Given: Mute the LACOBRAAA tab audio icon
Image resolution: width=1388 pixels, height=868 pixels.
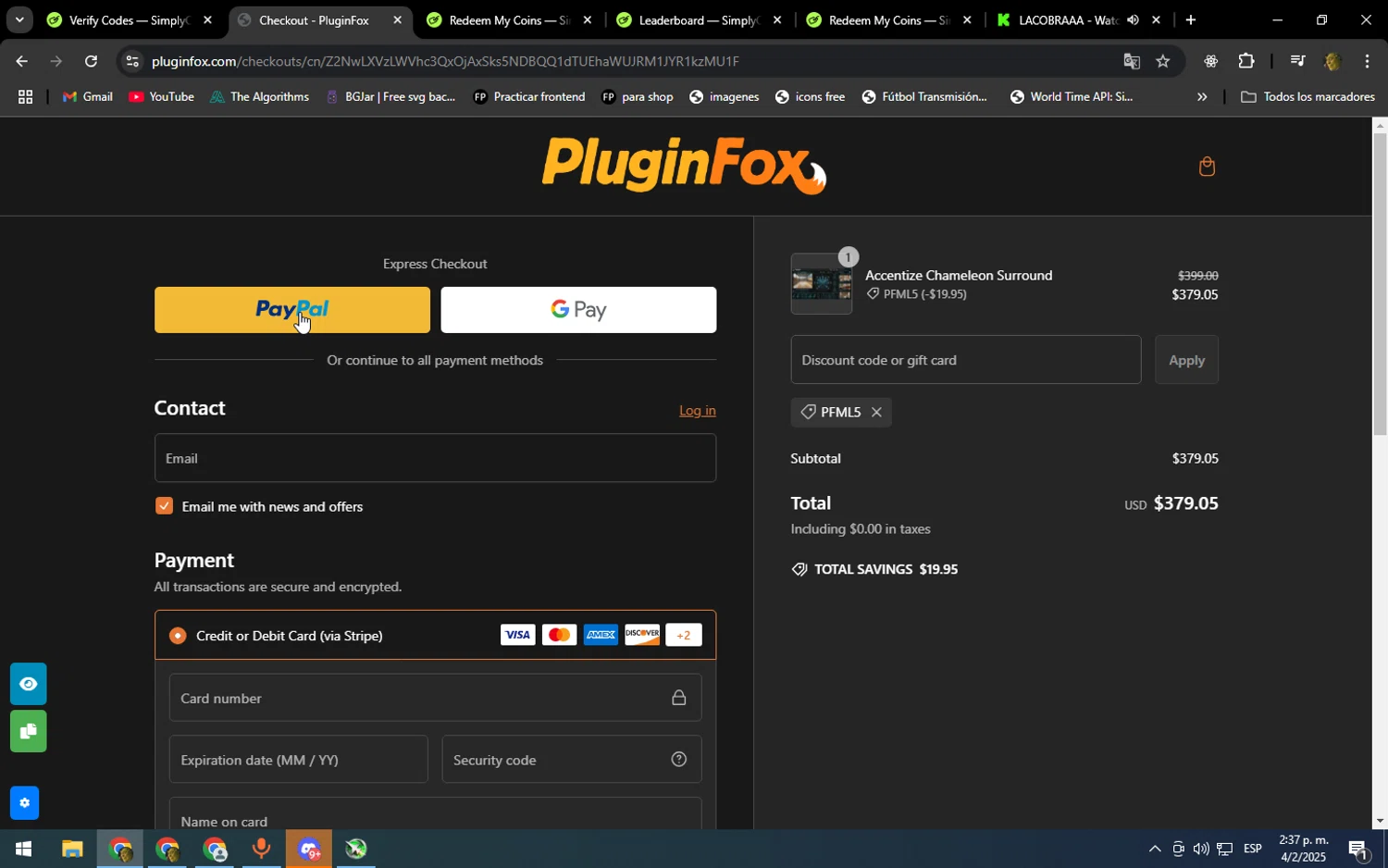Looking at the screenshot, I should (1133, 20).
